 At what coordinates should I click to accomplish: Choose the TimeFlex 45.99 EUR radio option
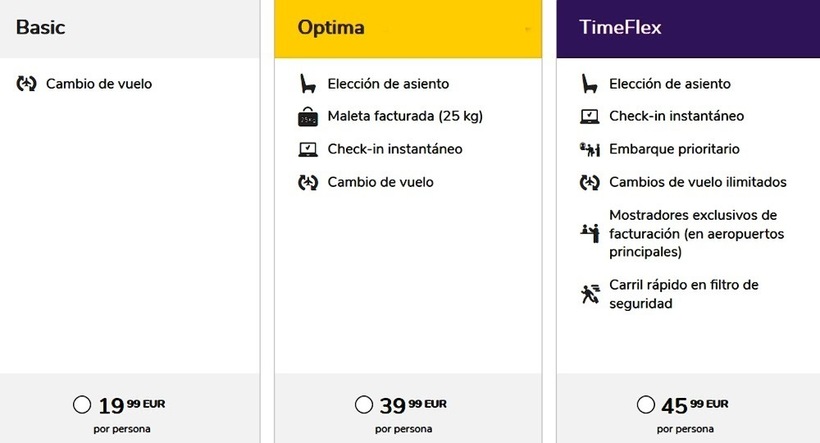click(x=646, y=405)
